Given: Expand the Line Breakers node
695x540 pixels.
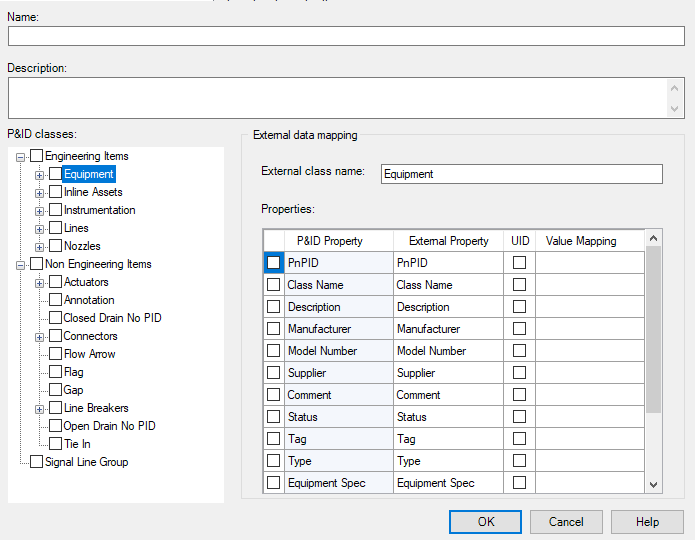Looking at the screenshot, I should [x=40, y=408].
